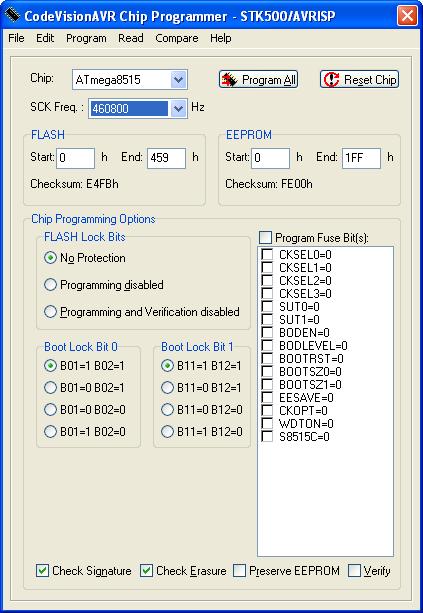This screenshot has height=613, width=423.
Task: Click the Program All chip icon button
Action: coord(258,79)
